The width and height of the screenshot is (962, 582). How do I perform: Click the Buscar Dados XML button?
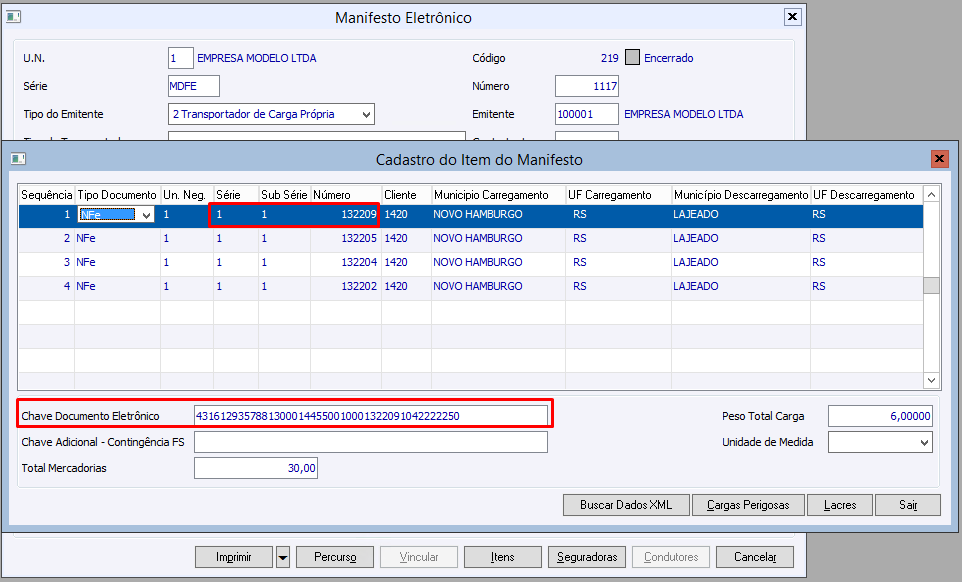click(x=626, y=505)
